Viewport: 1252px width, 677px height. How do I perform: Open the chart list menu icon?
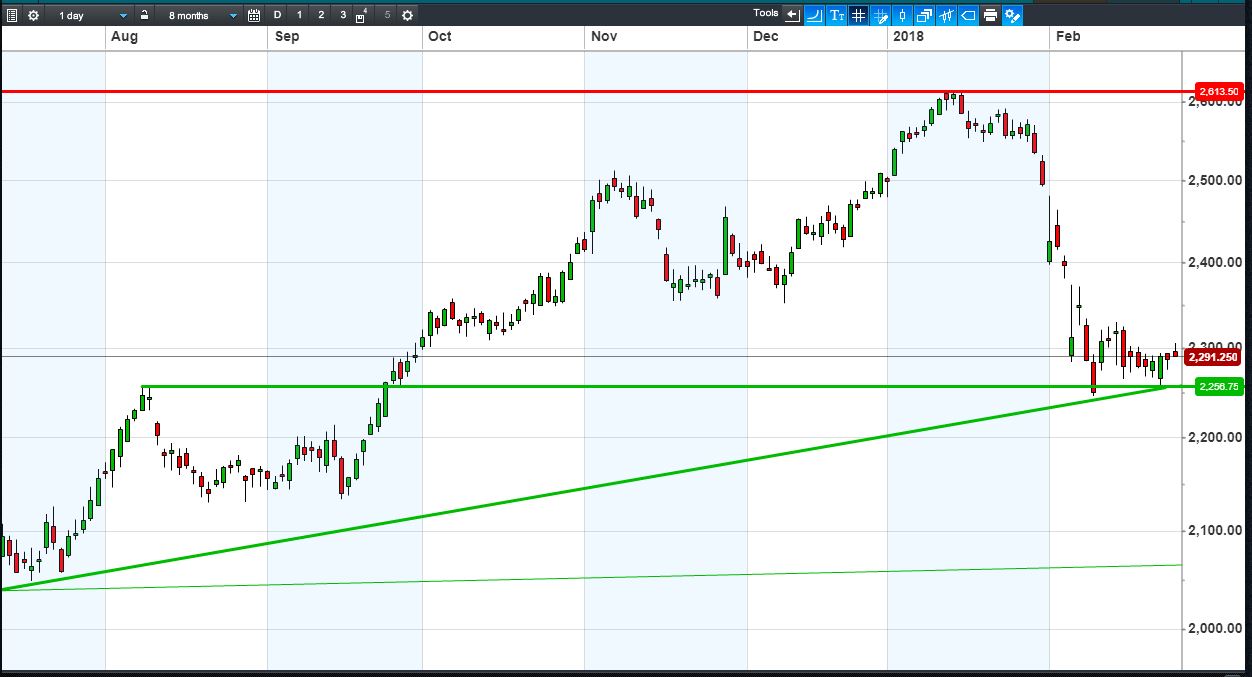(x=12, y=15)
